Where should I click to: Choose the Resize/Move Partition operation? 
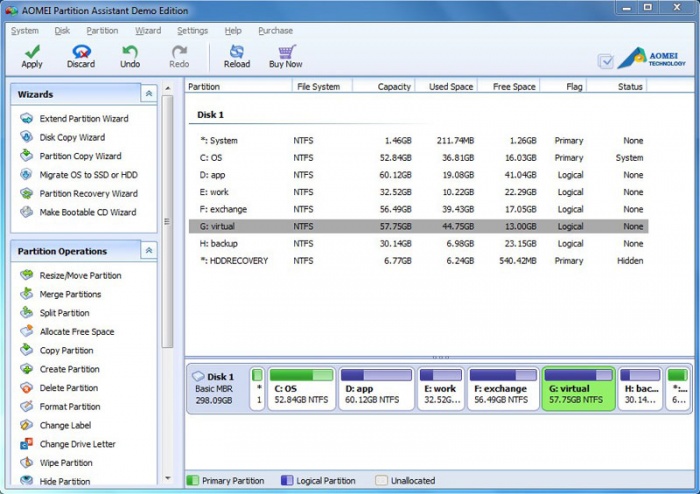pos(80,276)
